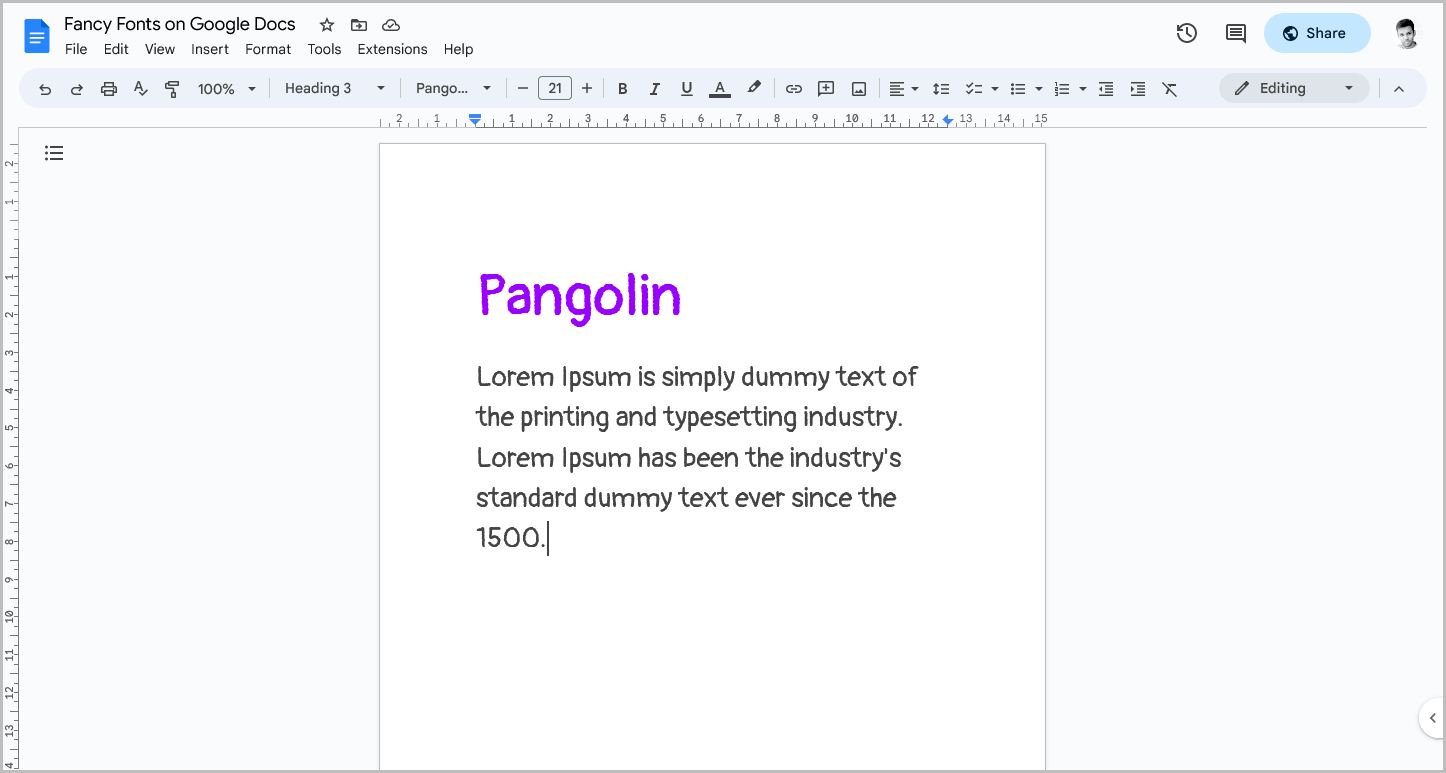
Task: Toggle bold formatting
Action: [x=622, y=89]
